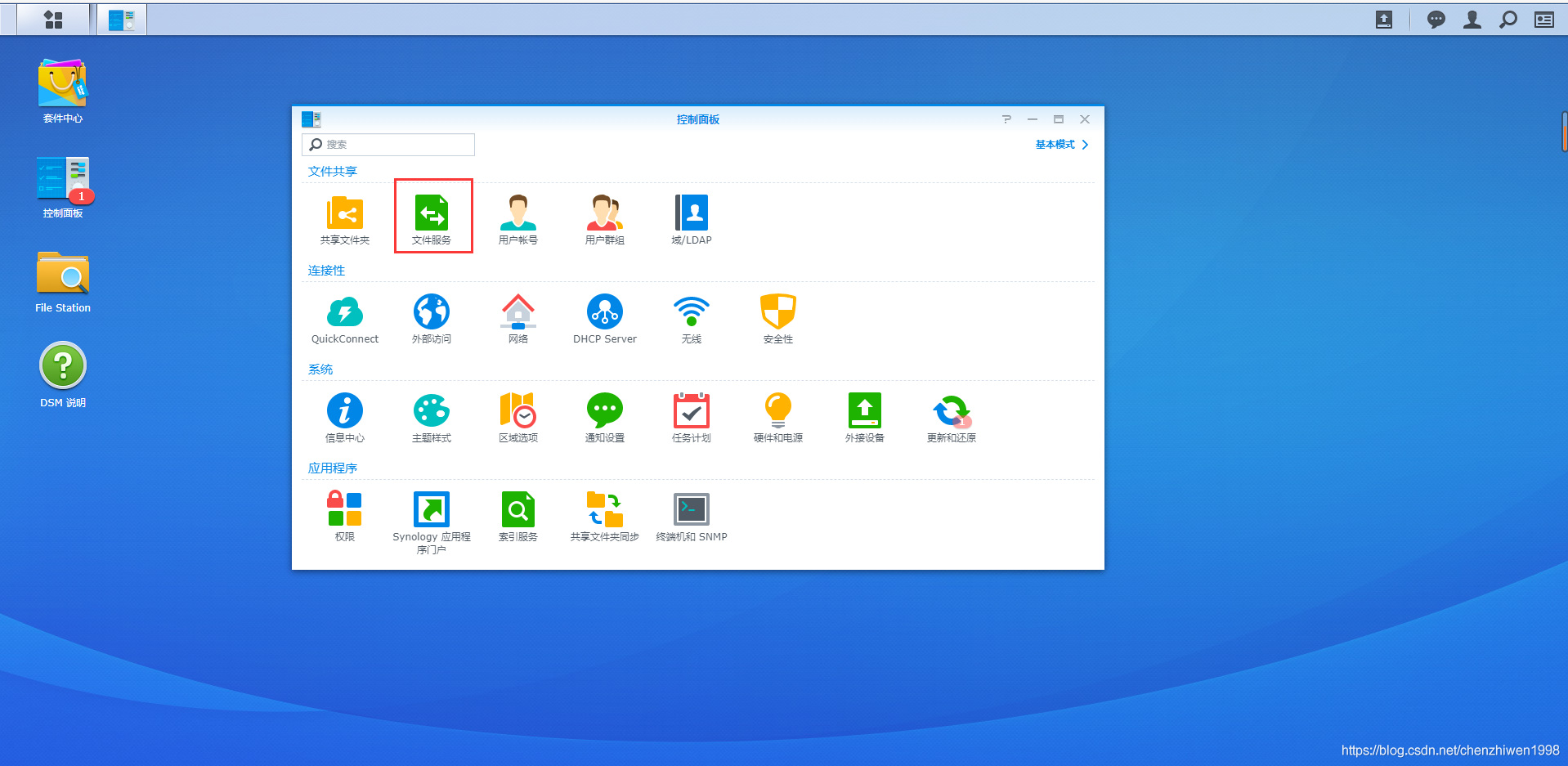Image resolution: width=1568 pixels, height=766 pixels.
Task: Open the 终端机和 SNMP icon
Action: [x=692, y=509]
